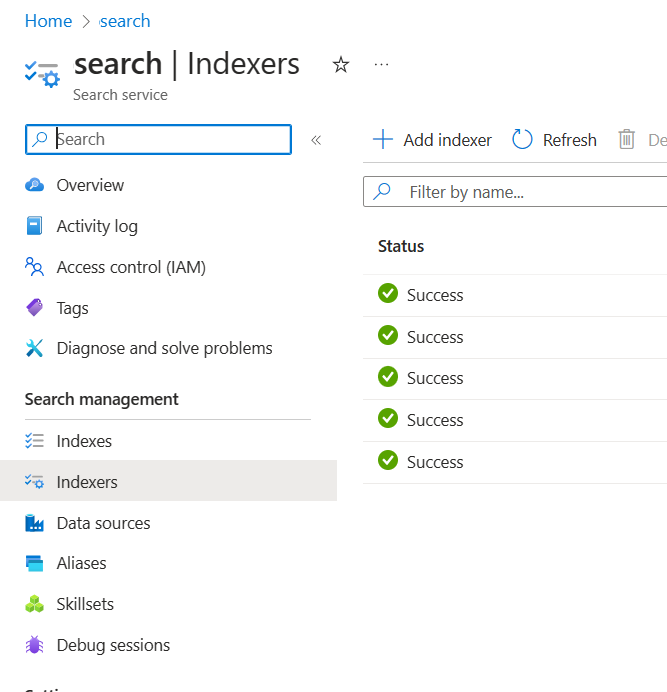Click the favorite star icon

(341, 65)
